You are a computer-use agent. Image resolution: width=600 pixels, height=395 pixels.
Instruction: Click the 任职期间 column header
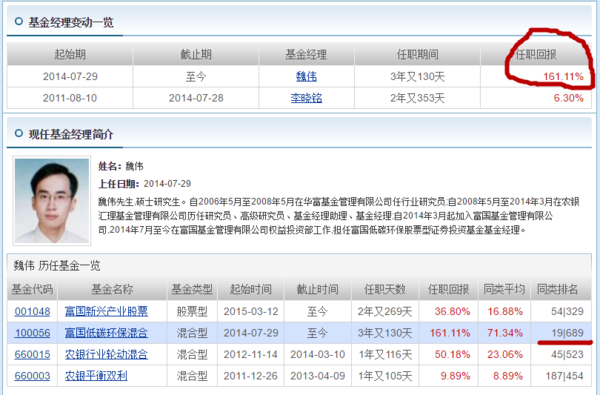(417, 54)
